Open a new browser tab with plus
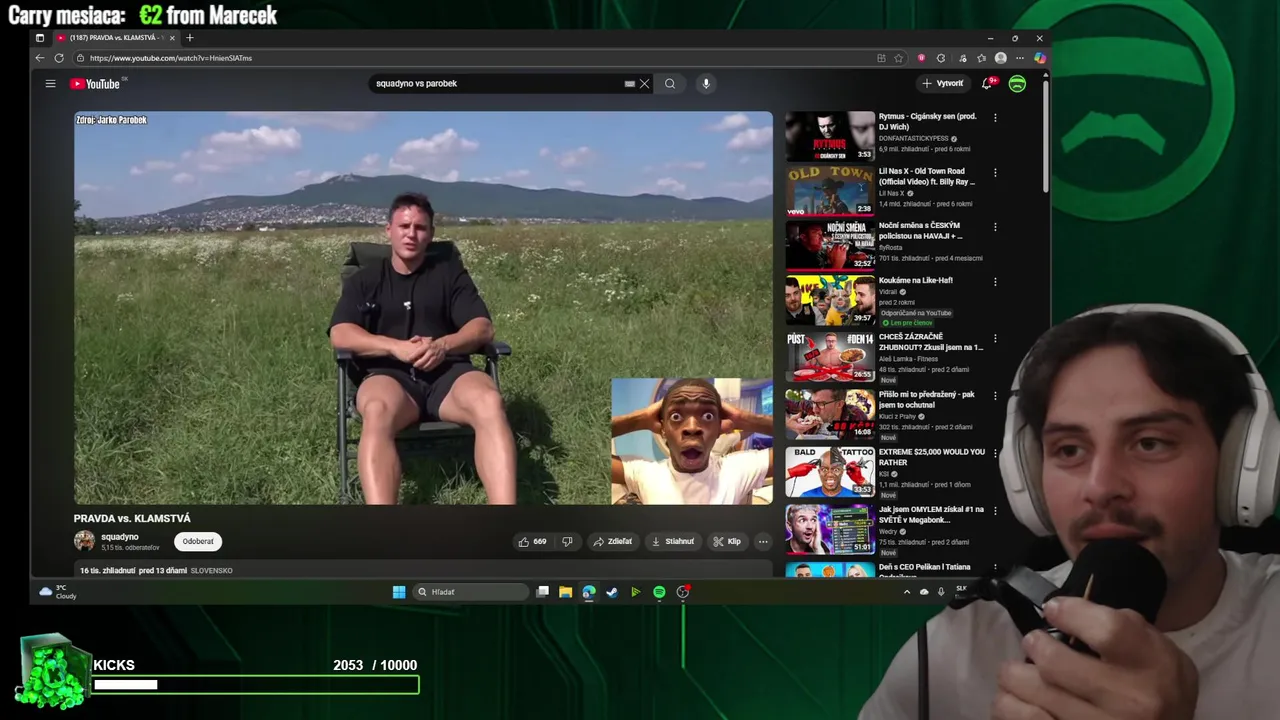This screenshot has width=1280, height=720. click(190, 38)
